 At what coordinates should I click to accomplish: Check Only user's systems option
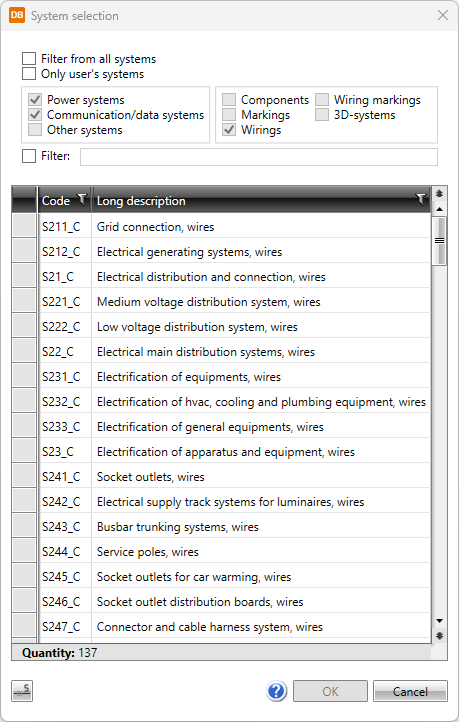[x=29, y=74]
